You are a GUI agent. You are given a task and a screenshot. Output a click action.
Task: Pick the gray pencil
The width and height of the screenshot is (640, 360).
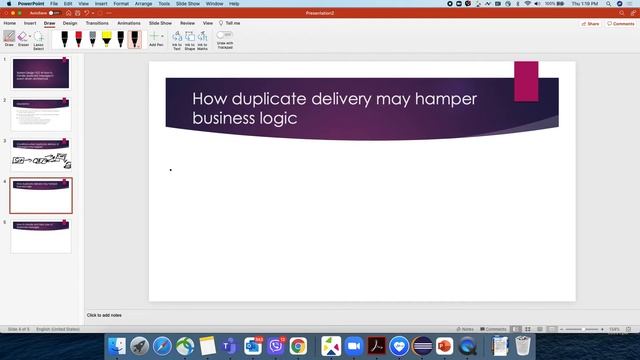93,39
